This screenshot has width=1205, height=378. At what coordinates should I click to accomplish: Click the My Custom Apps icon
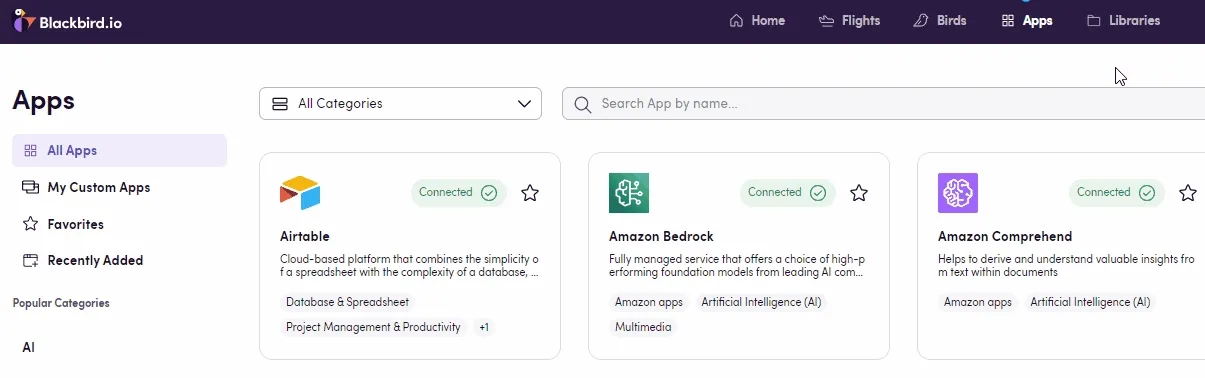pos(30,187)
